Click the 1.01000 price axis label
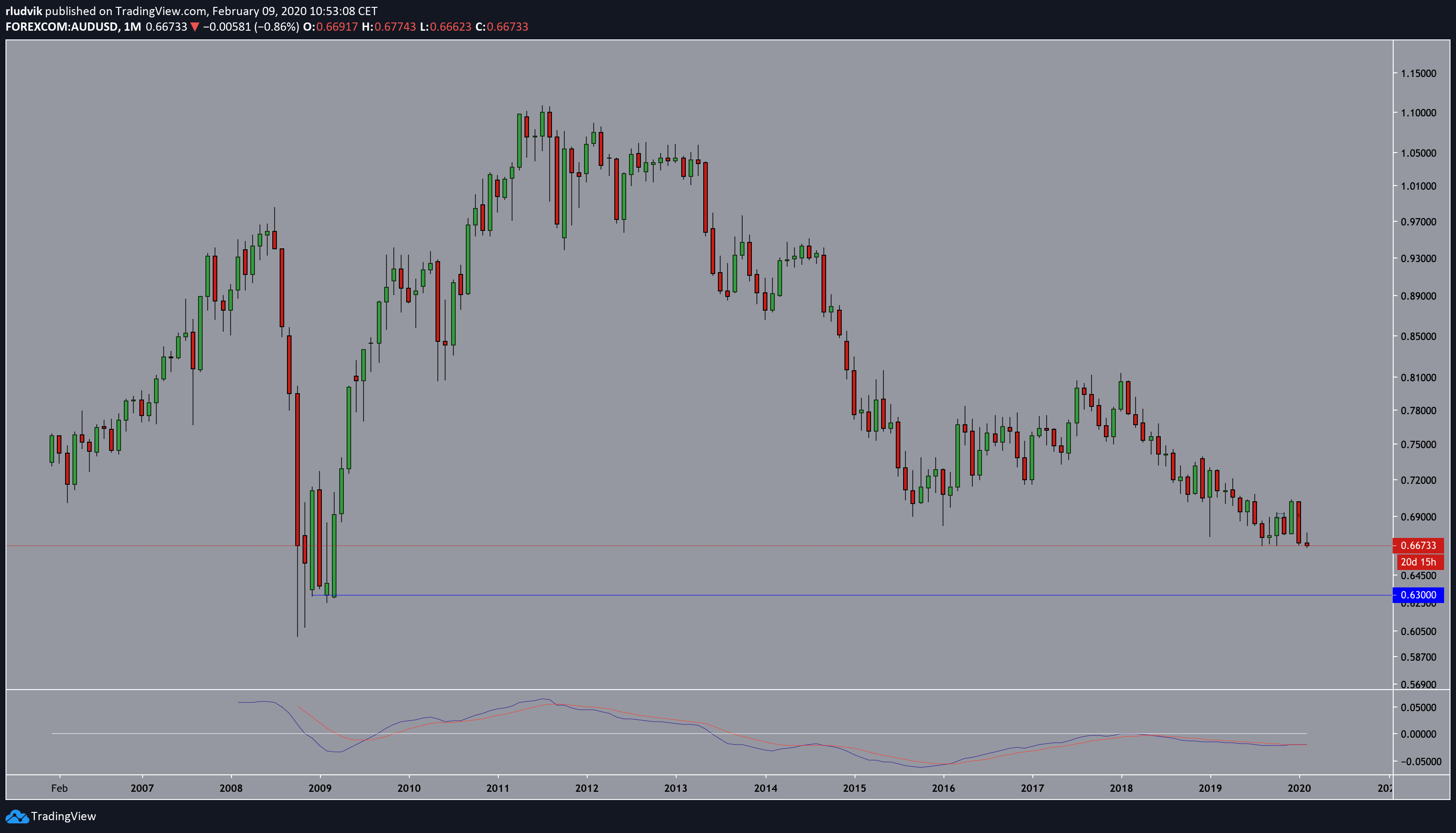 (1418, 186)
